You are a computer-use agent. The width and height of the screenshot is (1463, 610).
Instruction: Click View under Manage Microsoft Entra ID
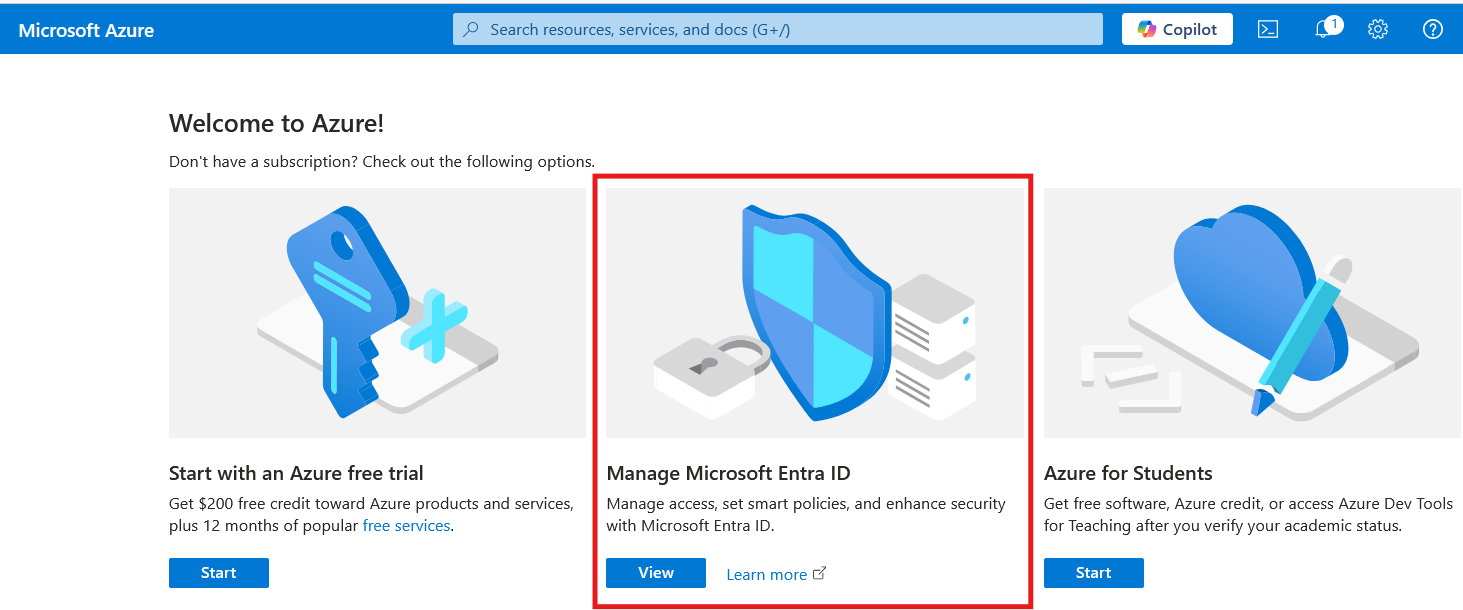656,573
